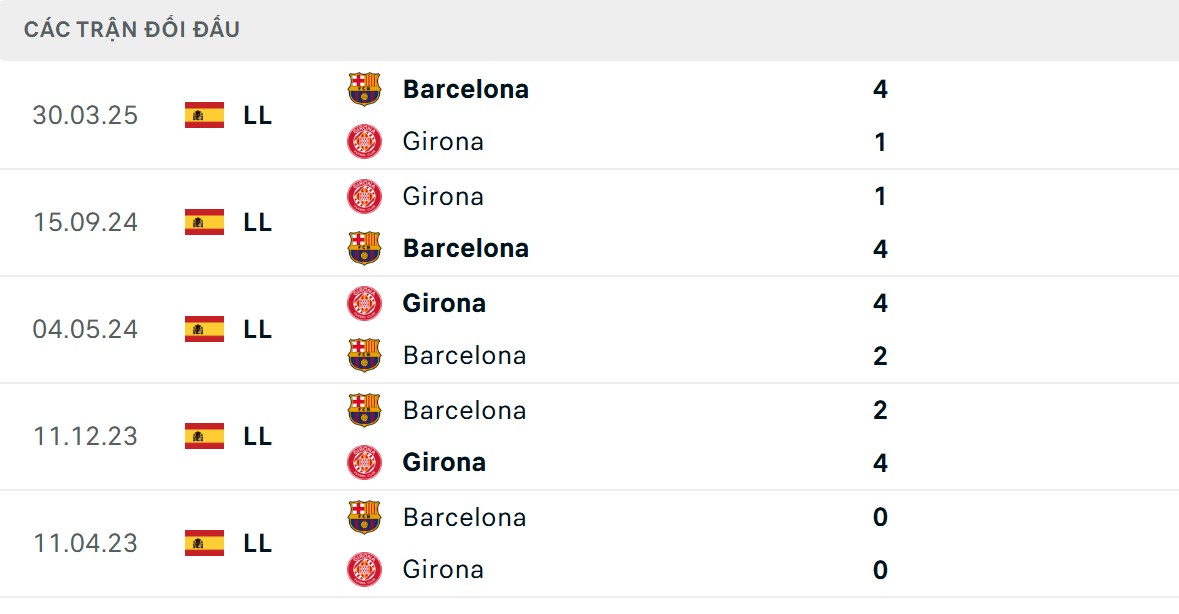This screenshot has height=614, width=1179.
Task: Click Spain flag beside 04.05.24 date
Action: point(204,329)
